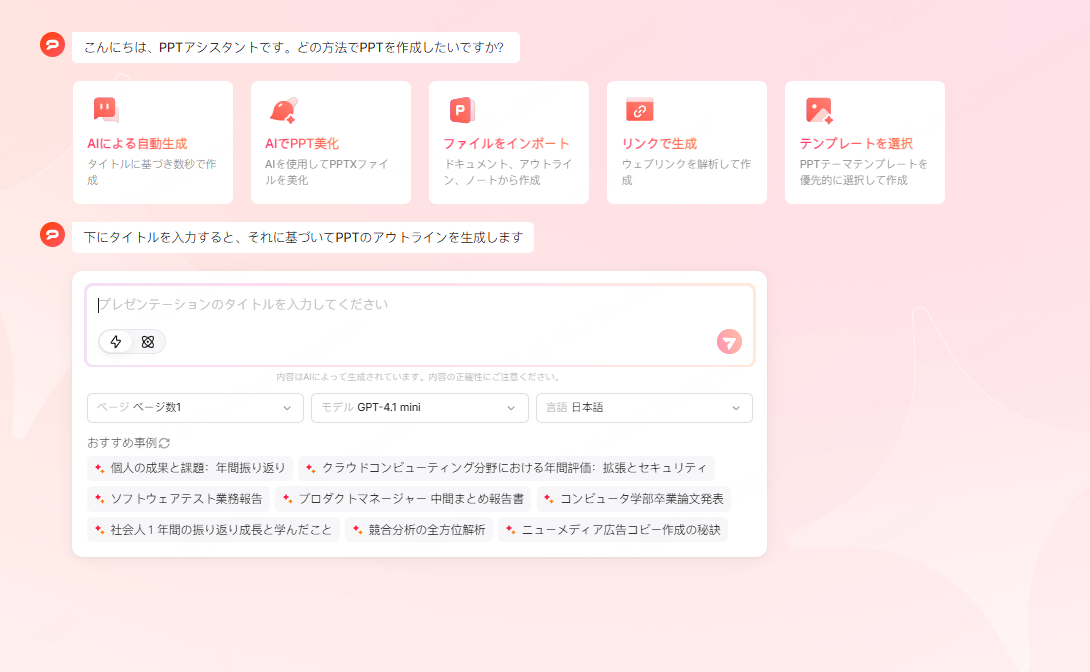Open the GPT-4.1 mini model dropdown
The width and height of the screenshot is (1090, 672).
[420, 408]
